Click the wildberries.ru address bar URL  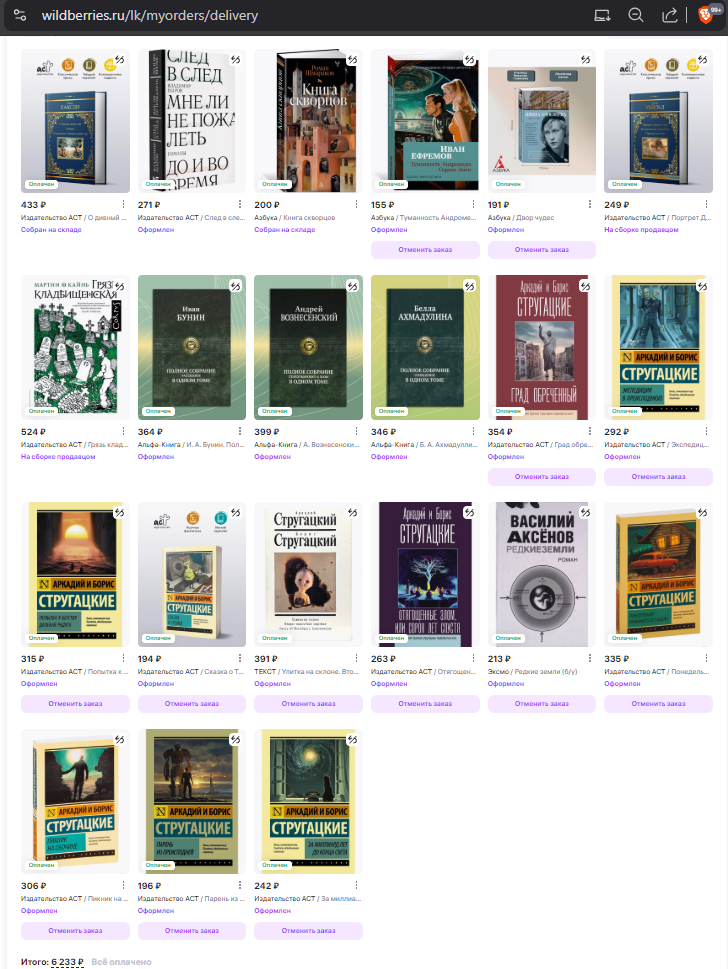click(150, 15)
